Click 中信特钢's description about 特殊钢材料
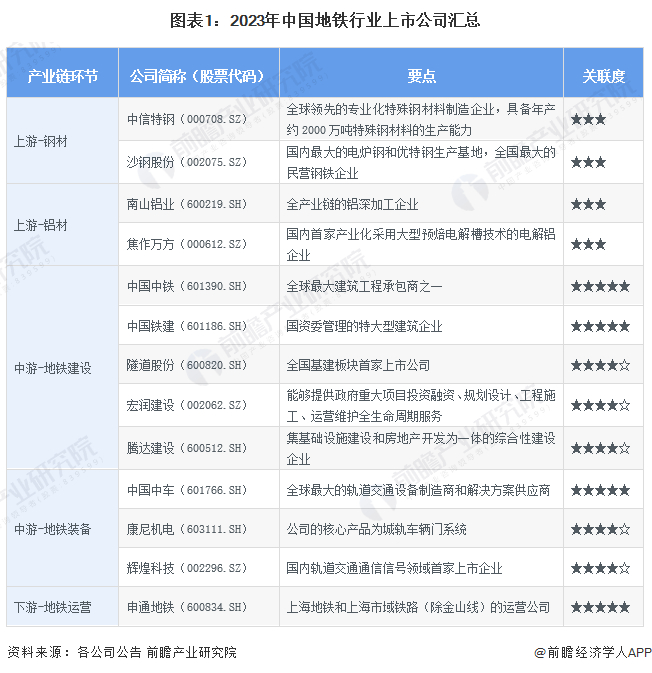This screenshot has height=673, width=652. tap(421, 119)
